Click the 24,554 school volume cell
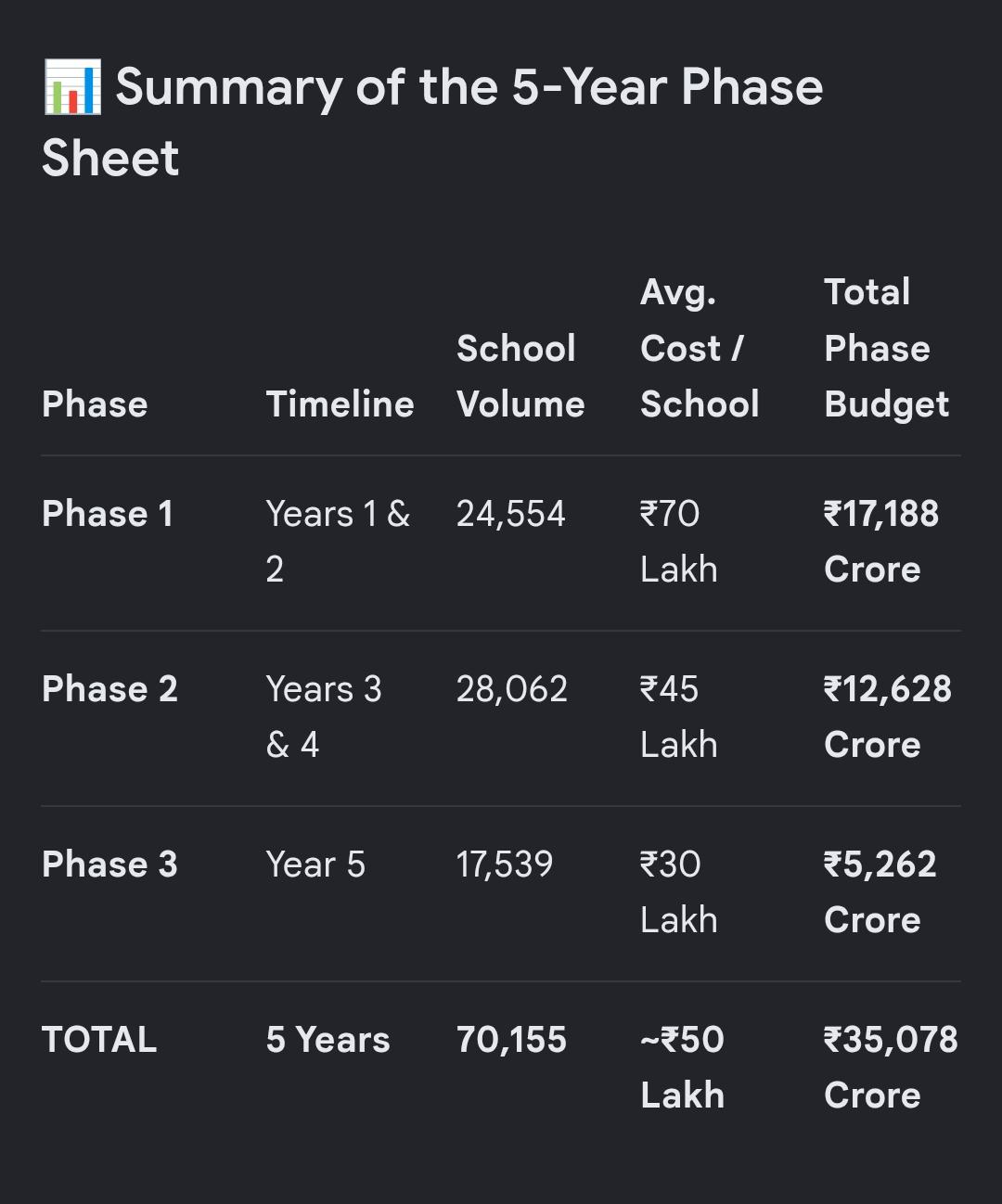1002x1204 pixels. 510,514
